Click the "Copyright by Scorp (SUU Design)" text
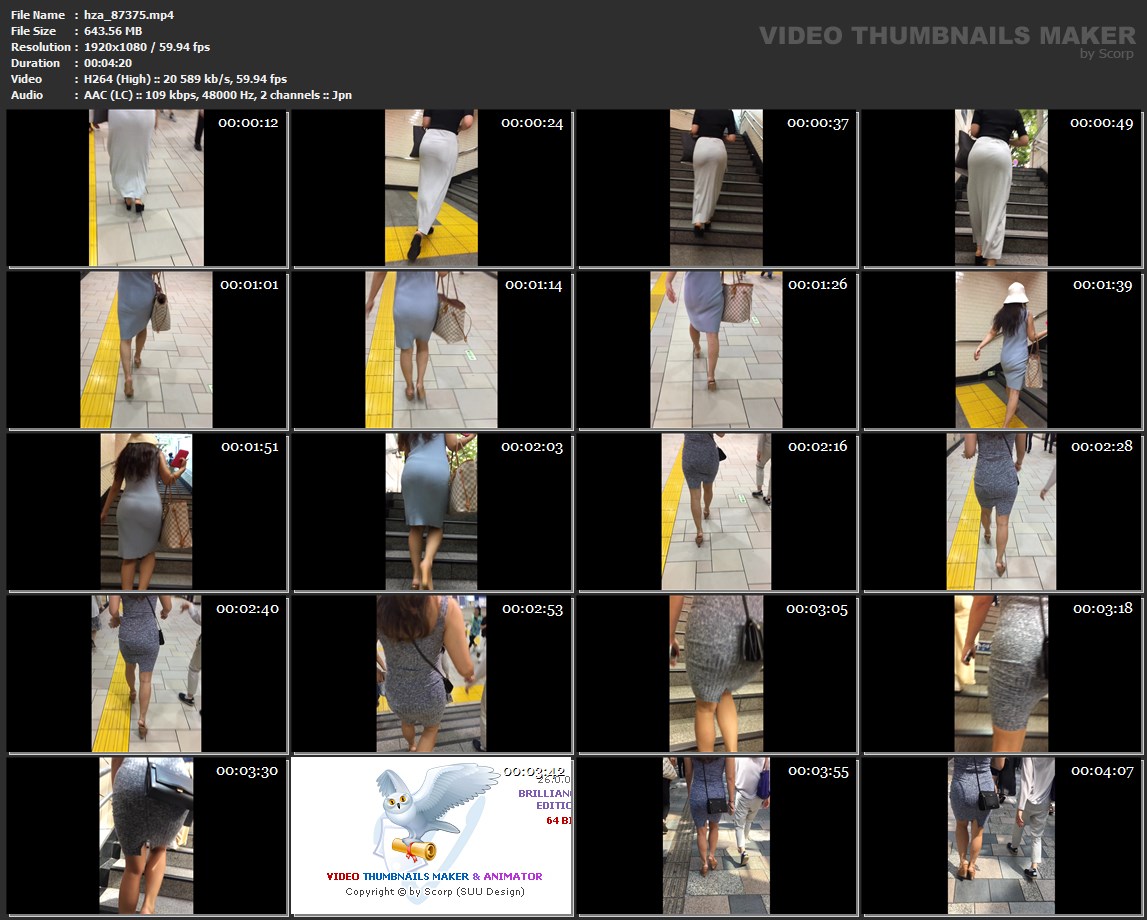This screenshot has height=920, width=1147. coord(434,891)
